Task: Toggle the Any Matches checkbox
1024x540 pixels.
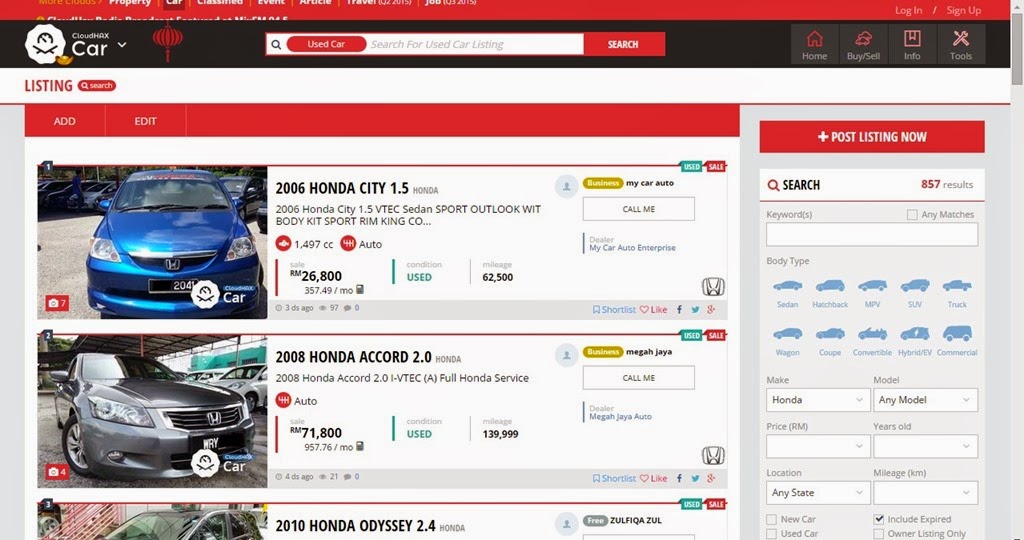Action: tap(912, 214)
